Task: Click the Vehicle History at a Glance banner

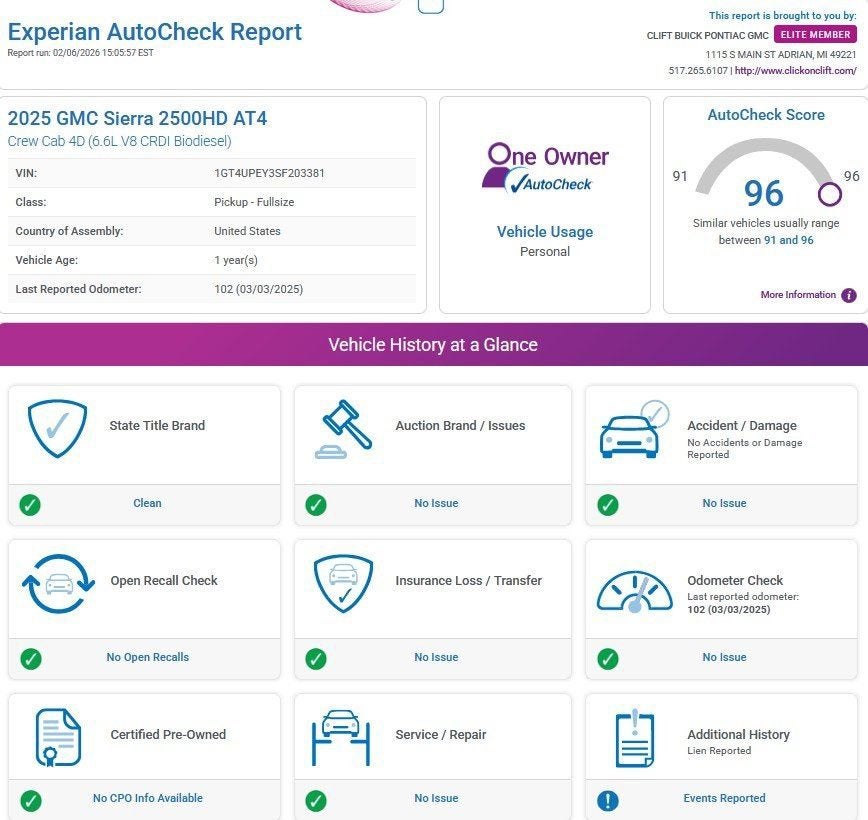Action: coord(434,345)
